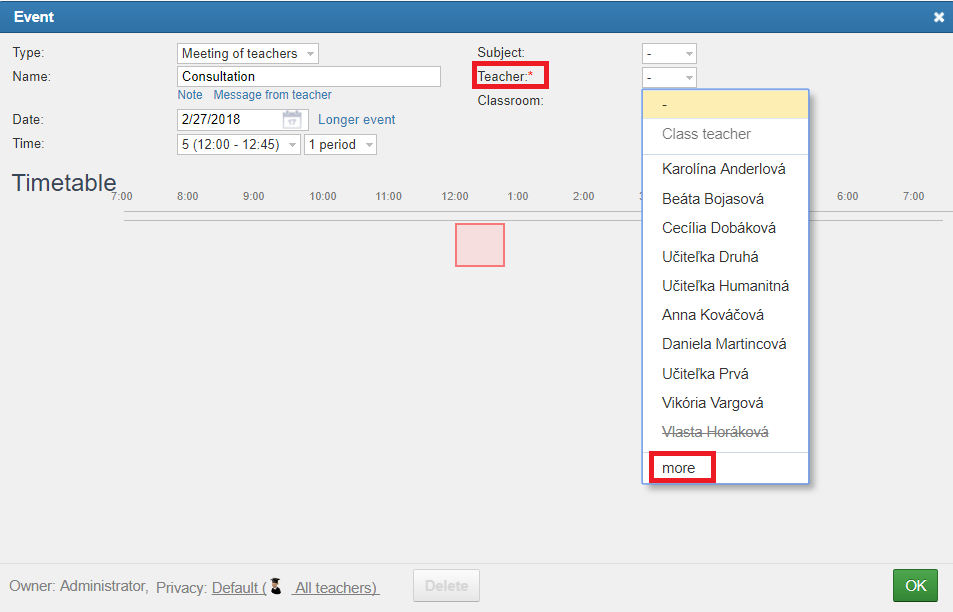Image resolution: width=953 pixels, height=612 pixels.
Task: Choose Vikória Vargová from teacher list
Action: [x=726, y=403]
